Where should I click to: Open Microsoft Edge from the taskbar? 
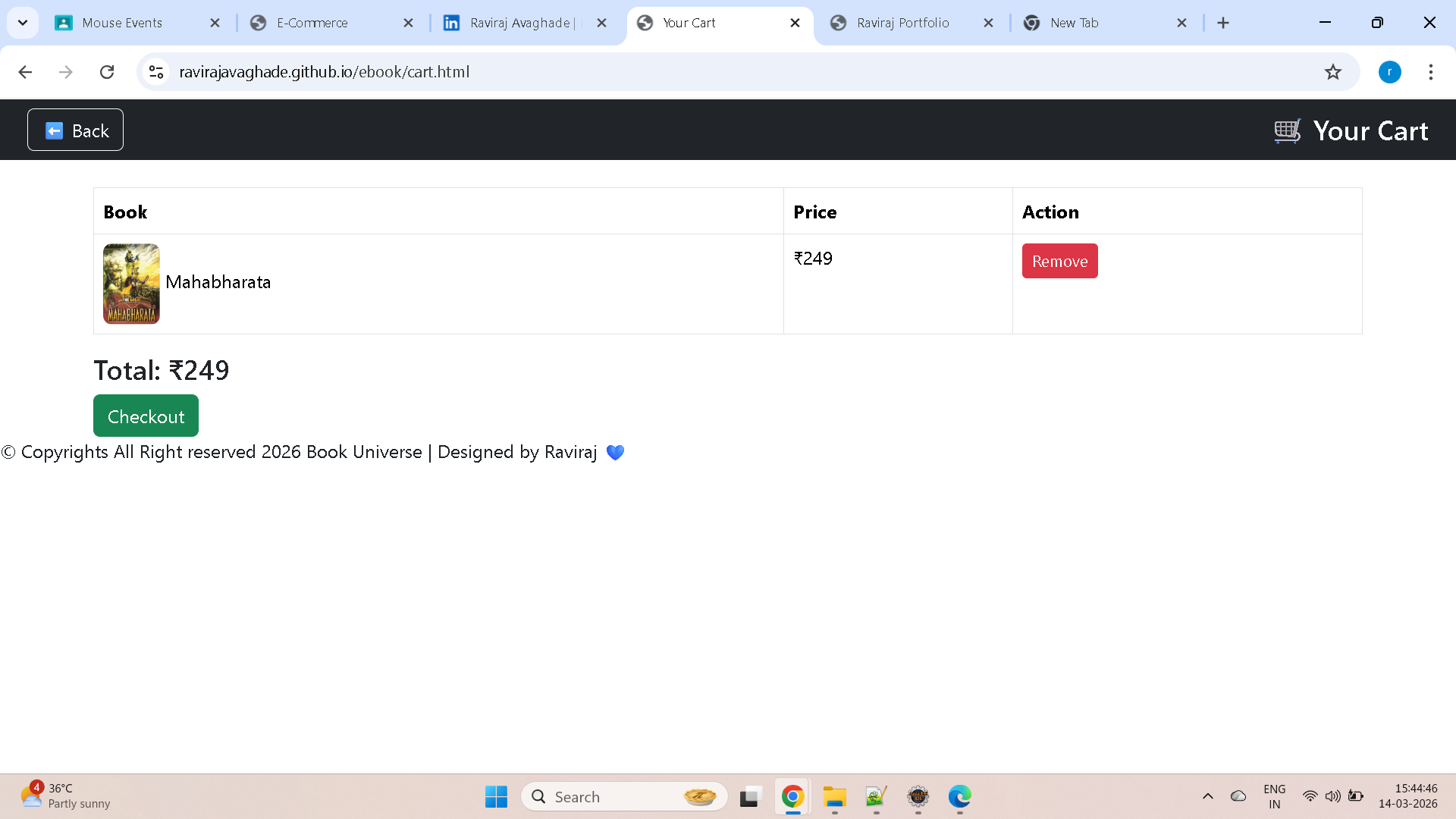(959, 796)
